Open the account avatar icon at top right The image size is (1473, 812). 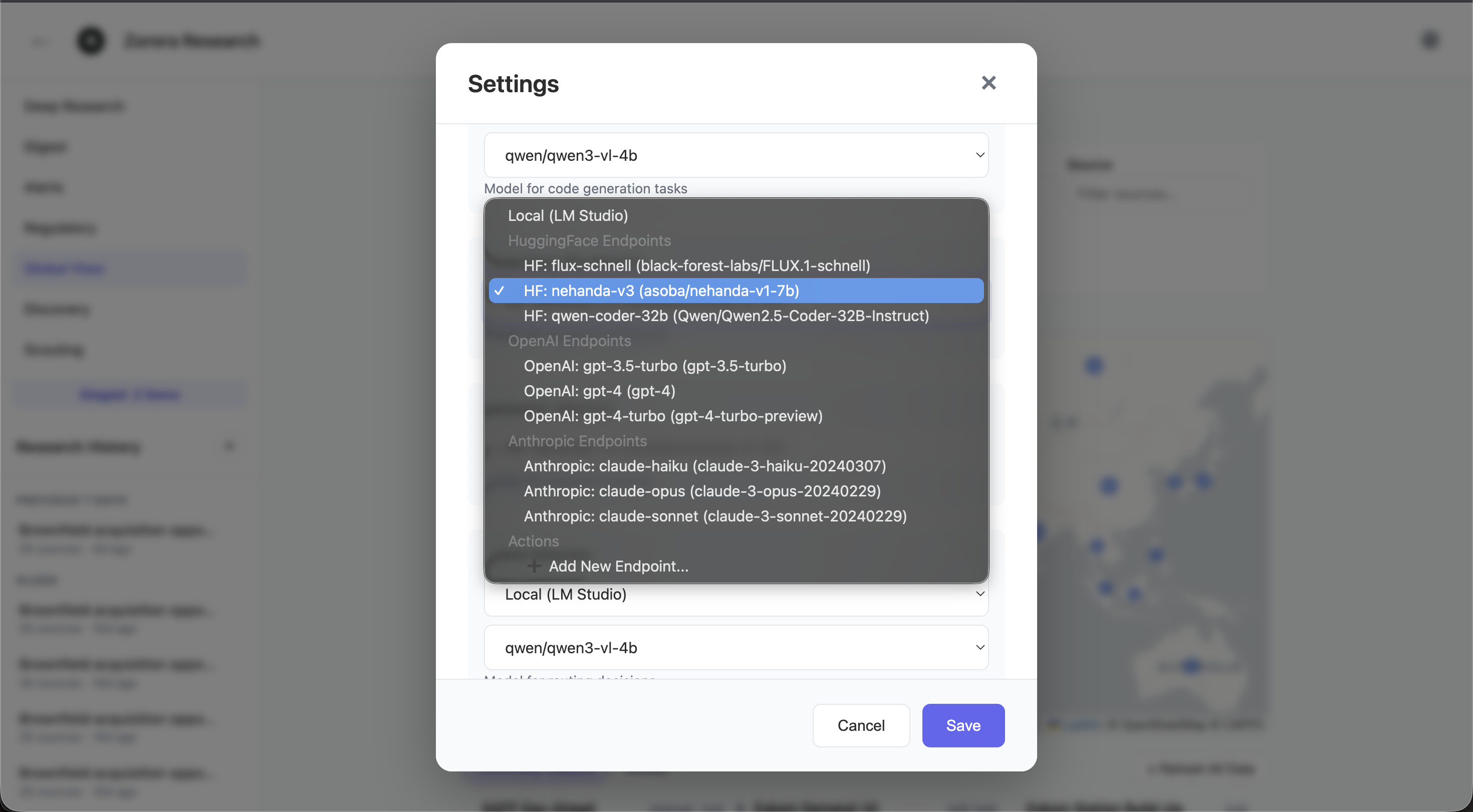(x=1430, y=40)
